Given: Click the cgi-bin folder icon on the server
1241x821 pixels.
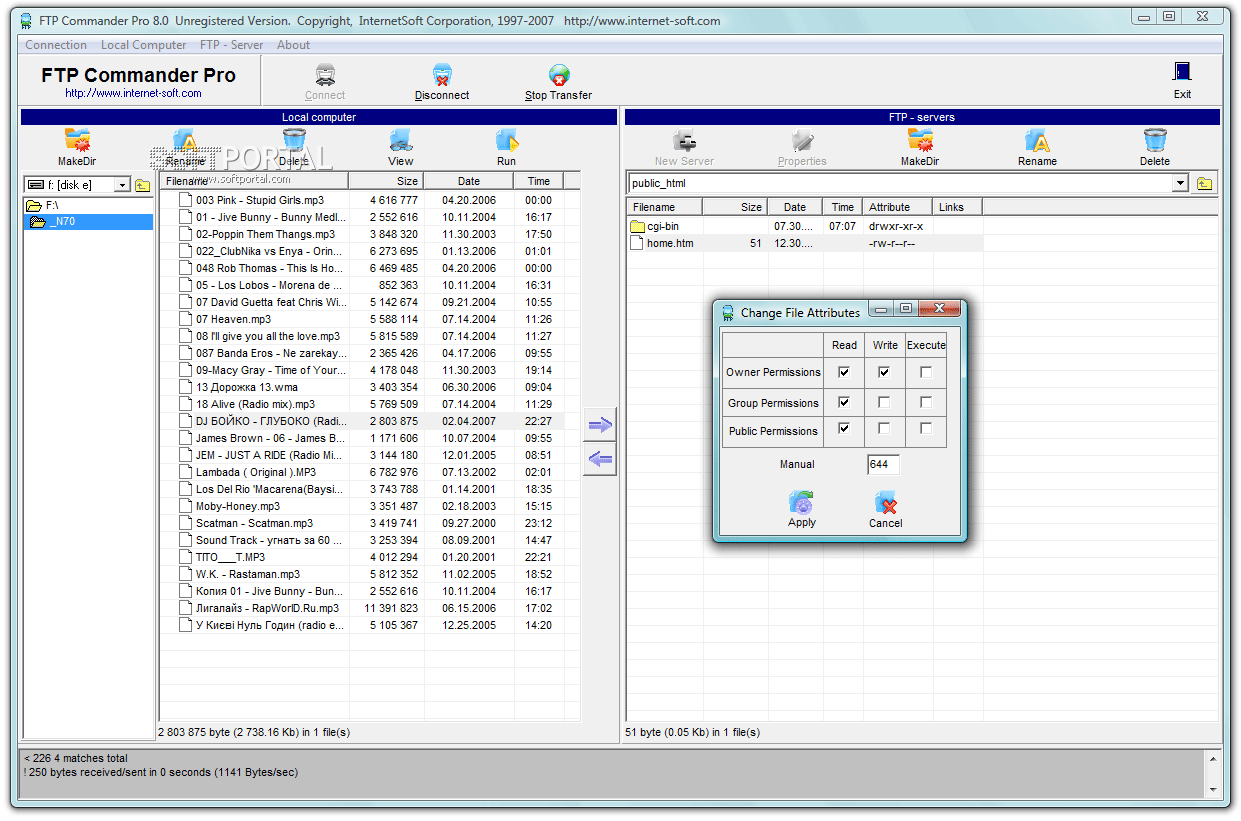Looking at the screenshot, I should point(637,226).
